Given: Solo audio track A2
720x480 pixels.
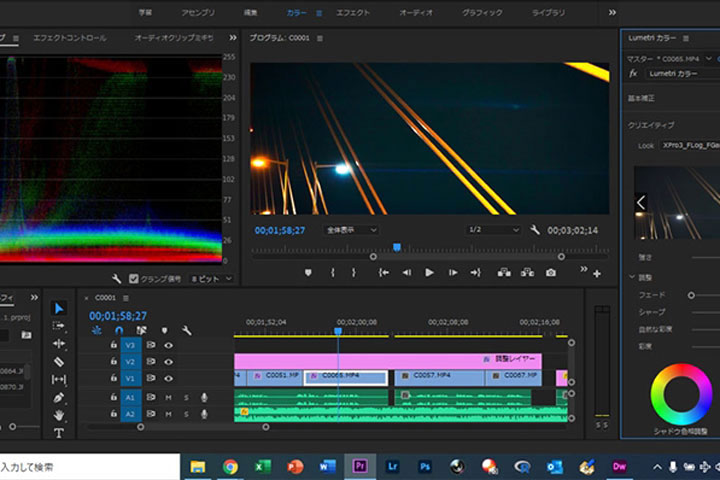Looking at the screenshot, I should (x=186, y=414).
